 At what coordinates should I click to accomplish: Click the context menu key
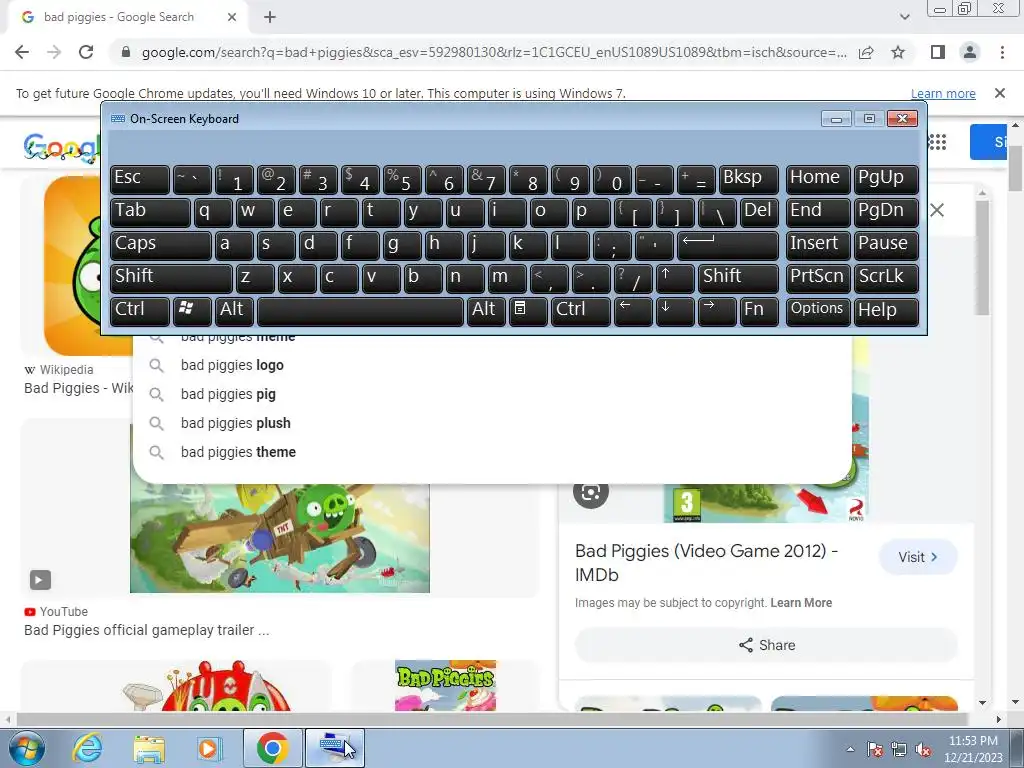pos(528,311)
